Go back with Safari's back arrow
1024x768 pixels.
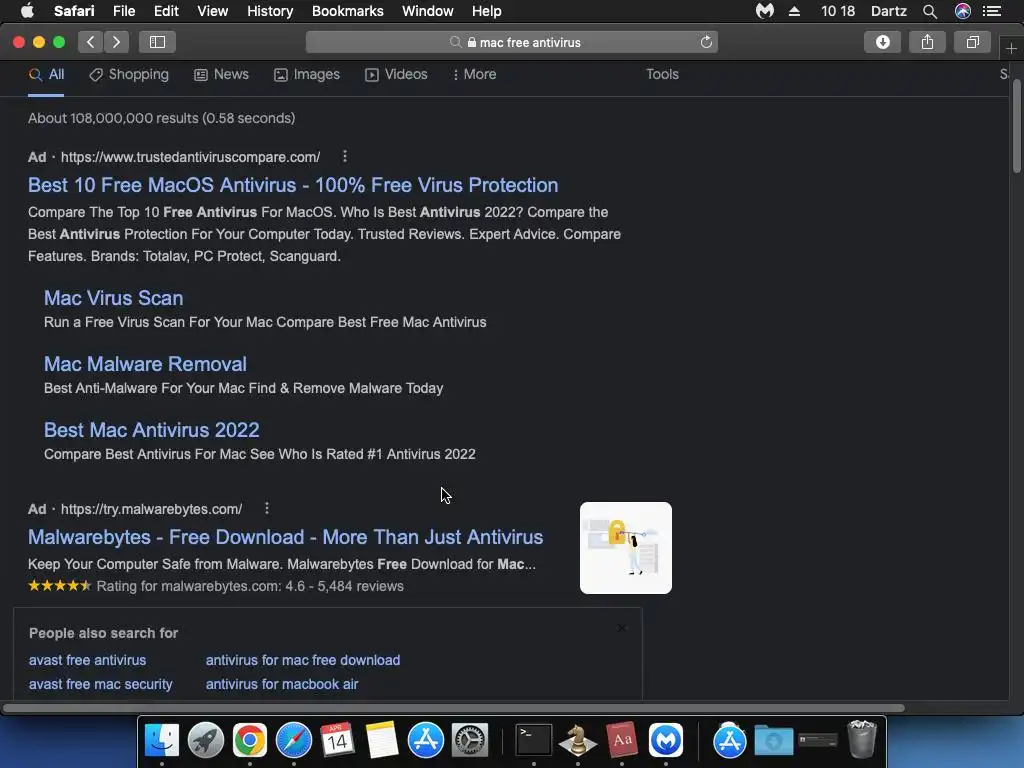pyautogui.click(x=91, y=42)
